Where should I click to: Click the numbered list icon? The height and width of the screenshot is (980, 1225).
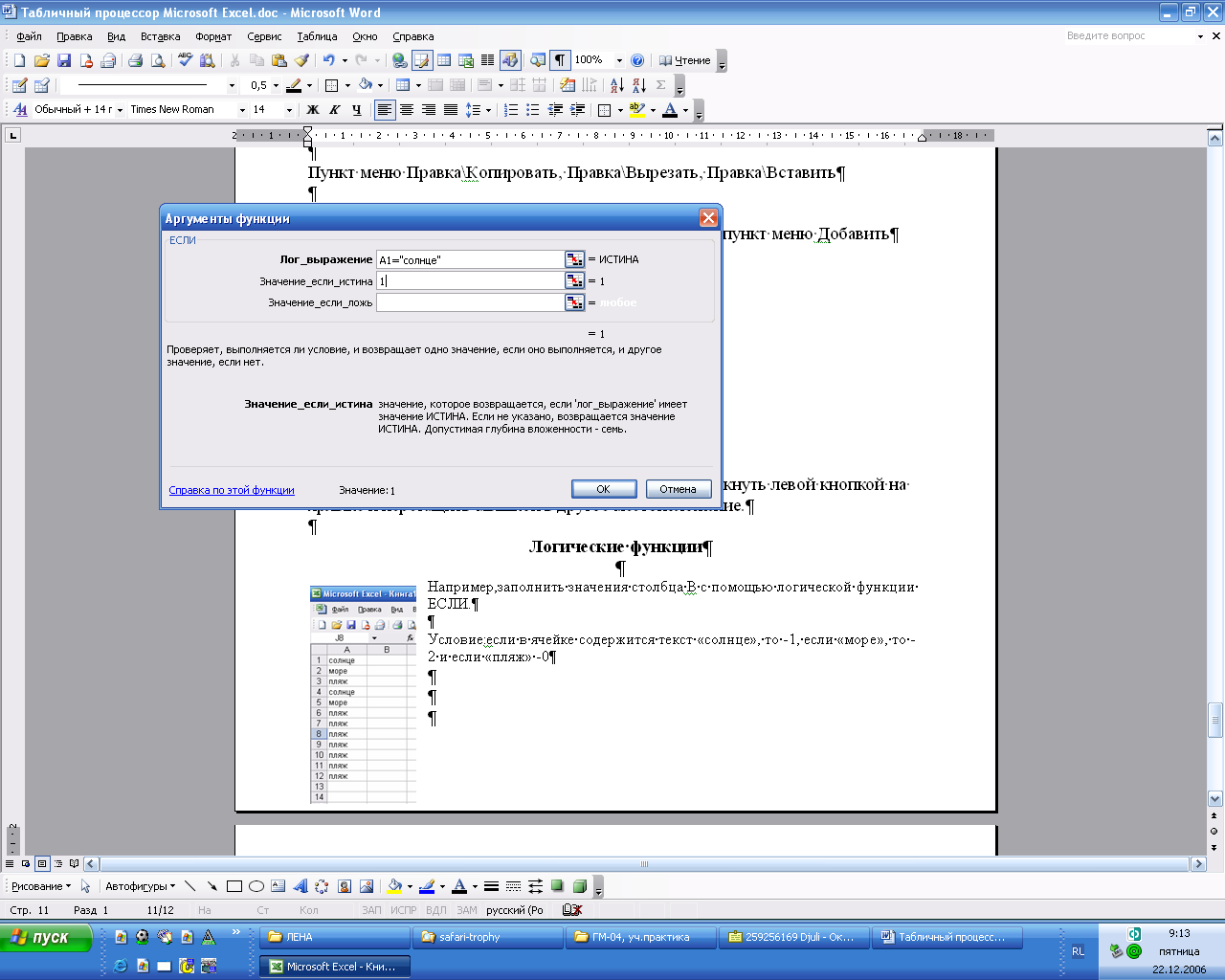(511, 110)
